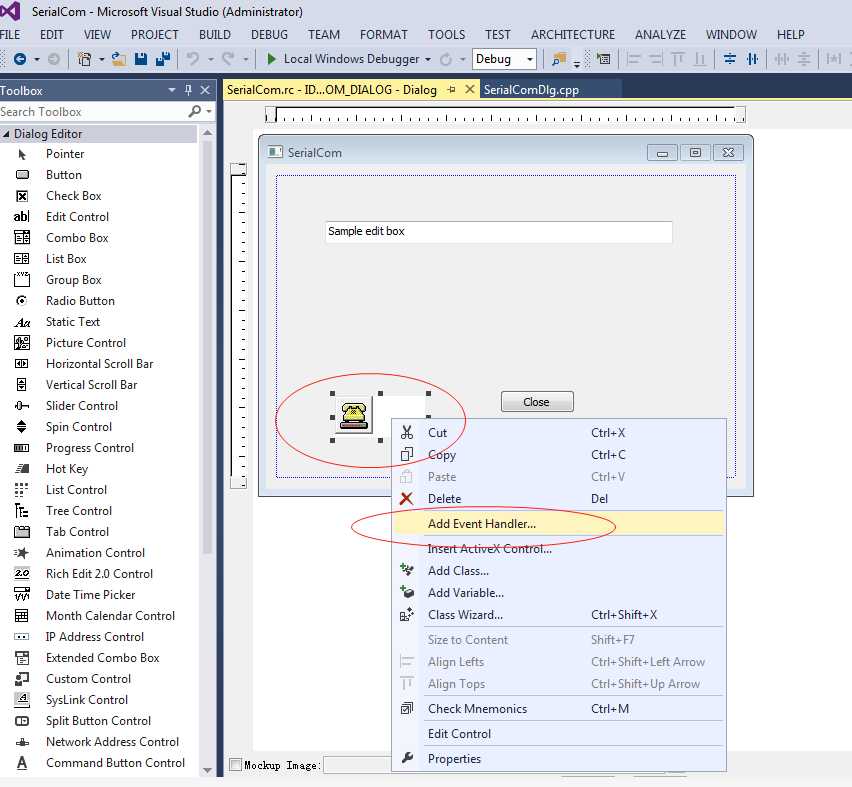Open the ARCHITECTURE menu
The height and width of the screenshot is (787, 852).
coord(573,35)
